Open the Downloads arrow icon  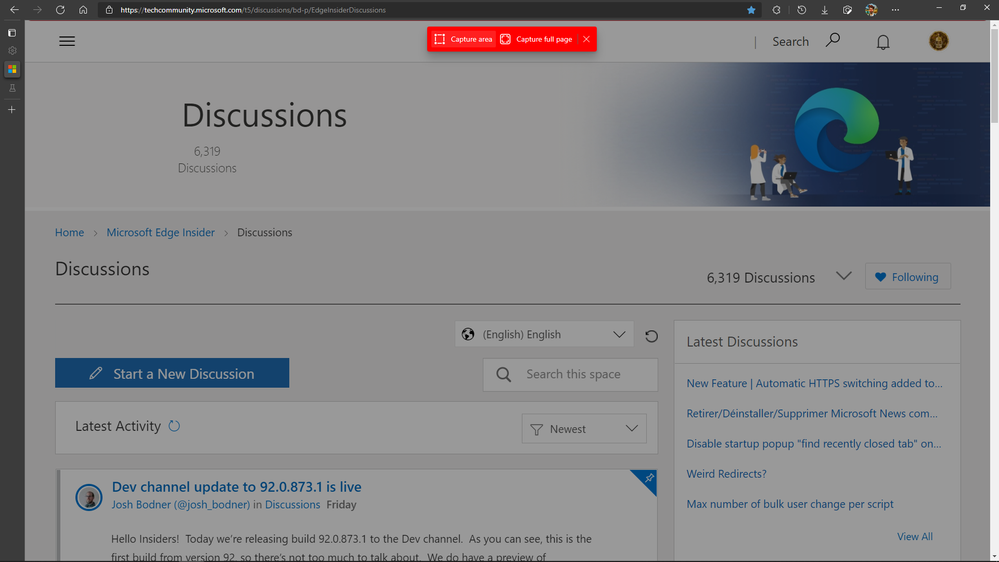point(824,10)
